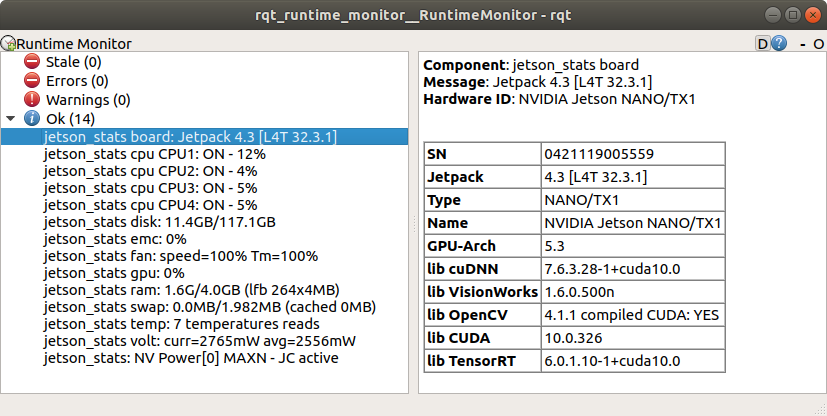Select the Errors (0) category

pyautogui.click(x=77, y=81)
